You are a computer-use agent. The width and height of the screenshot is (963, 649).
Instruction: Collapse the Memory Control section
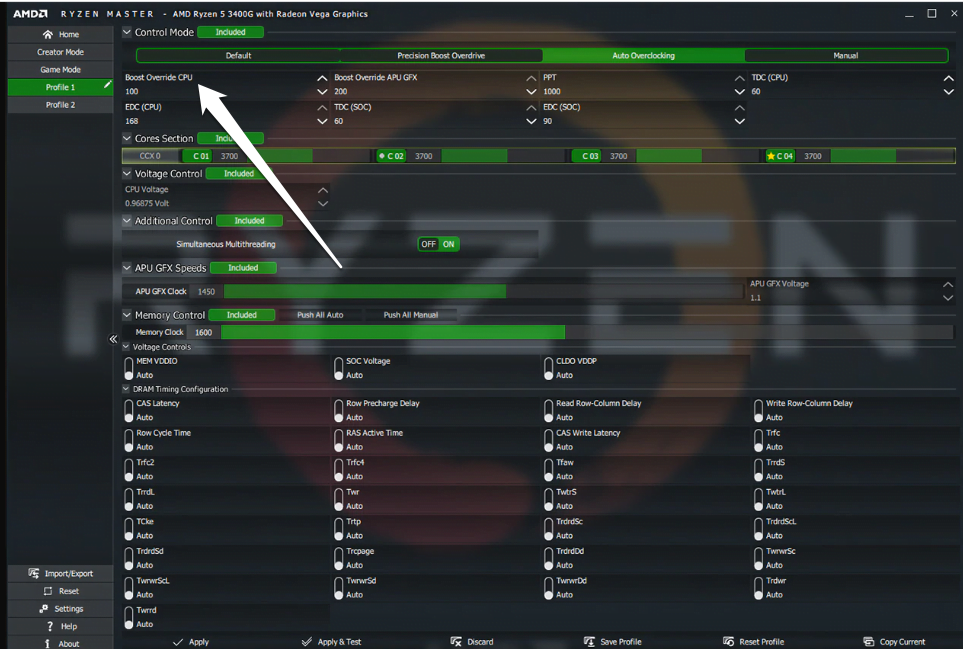(125, 314)
